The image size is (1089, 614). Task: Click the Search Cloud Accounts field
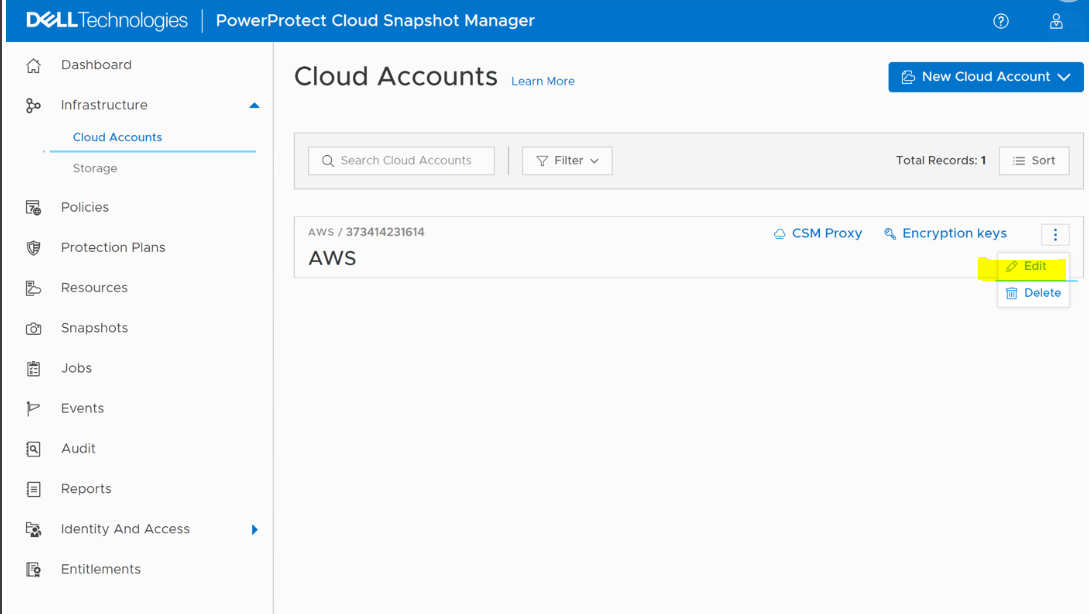(400, 160)
